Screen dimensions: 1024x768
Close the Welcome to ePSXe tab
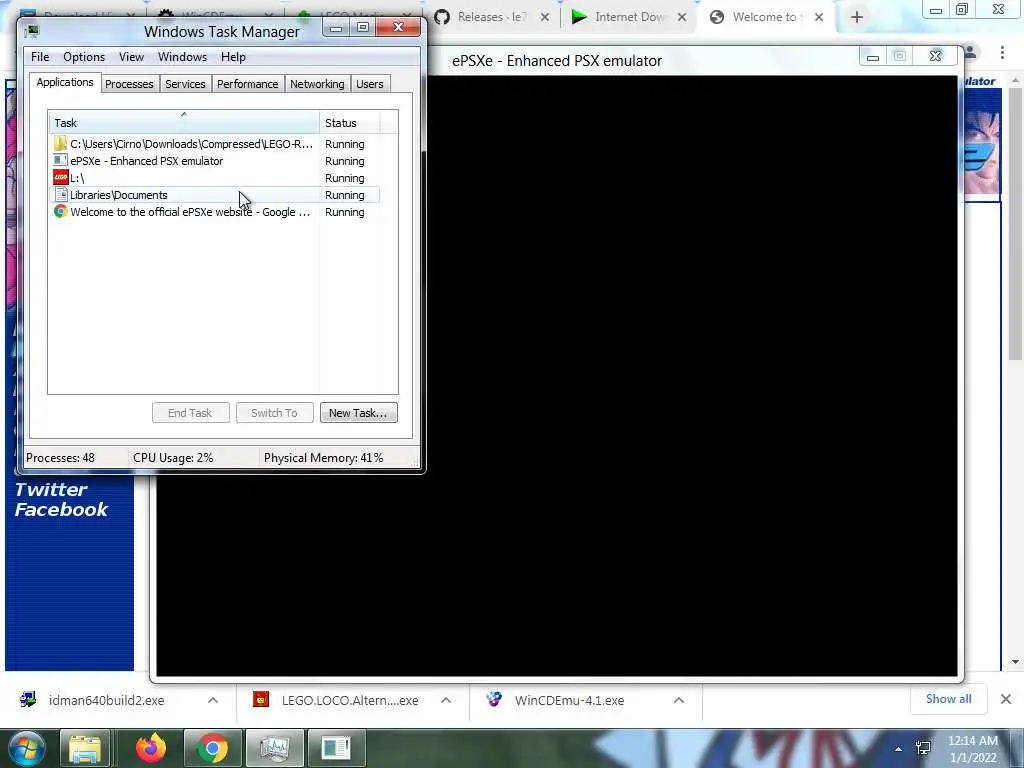[x=819, y=18]
